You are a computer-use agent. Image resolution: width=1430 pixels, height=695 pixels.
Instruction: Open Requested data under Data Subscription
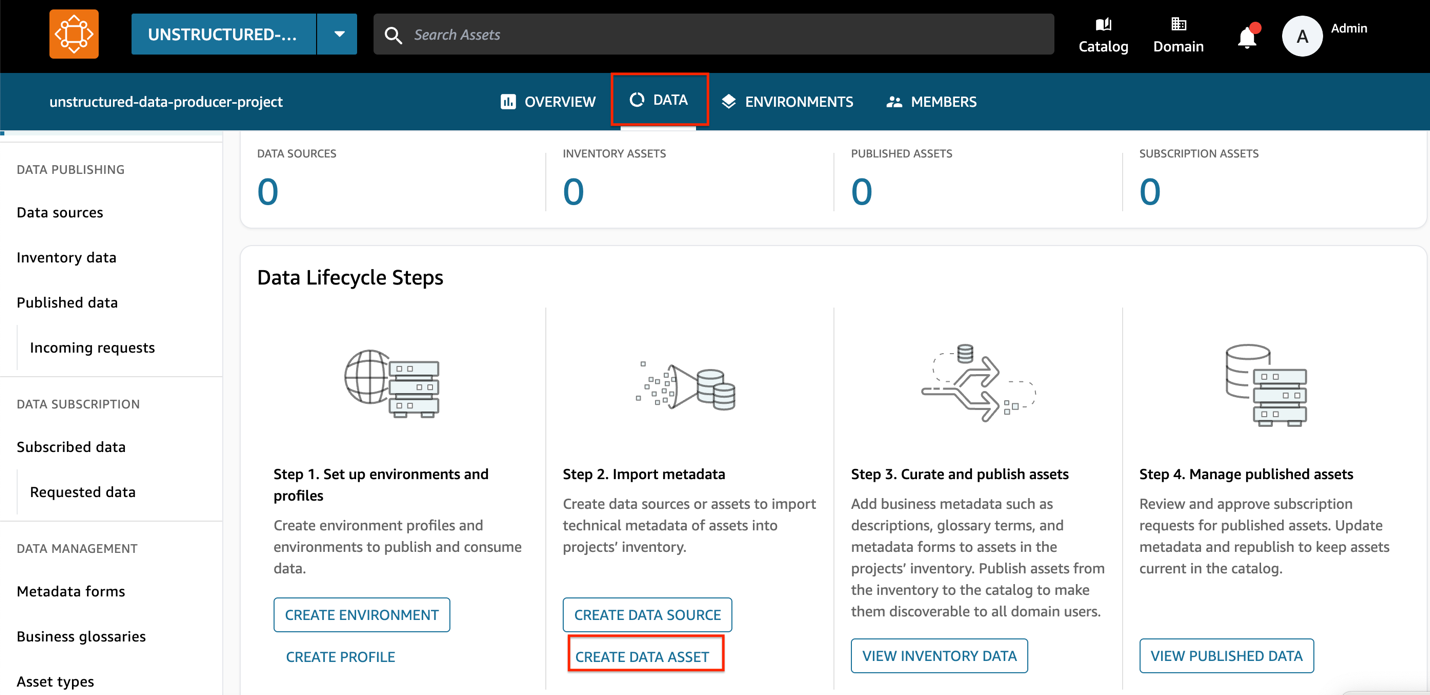[81, 491]
